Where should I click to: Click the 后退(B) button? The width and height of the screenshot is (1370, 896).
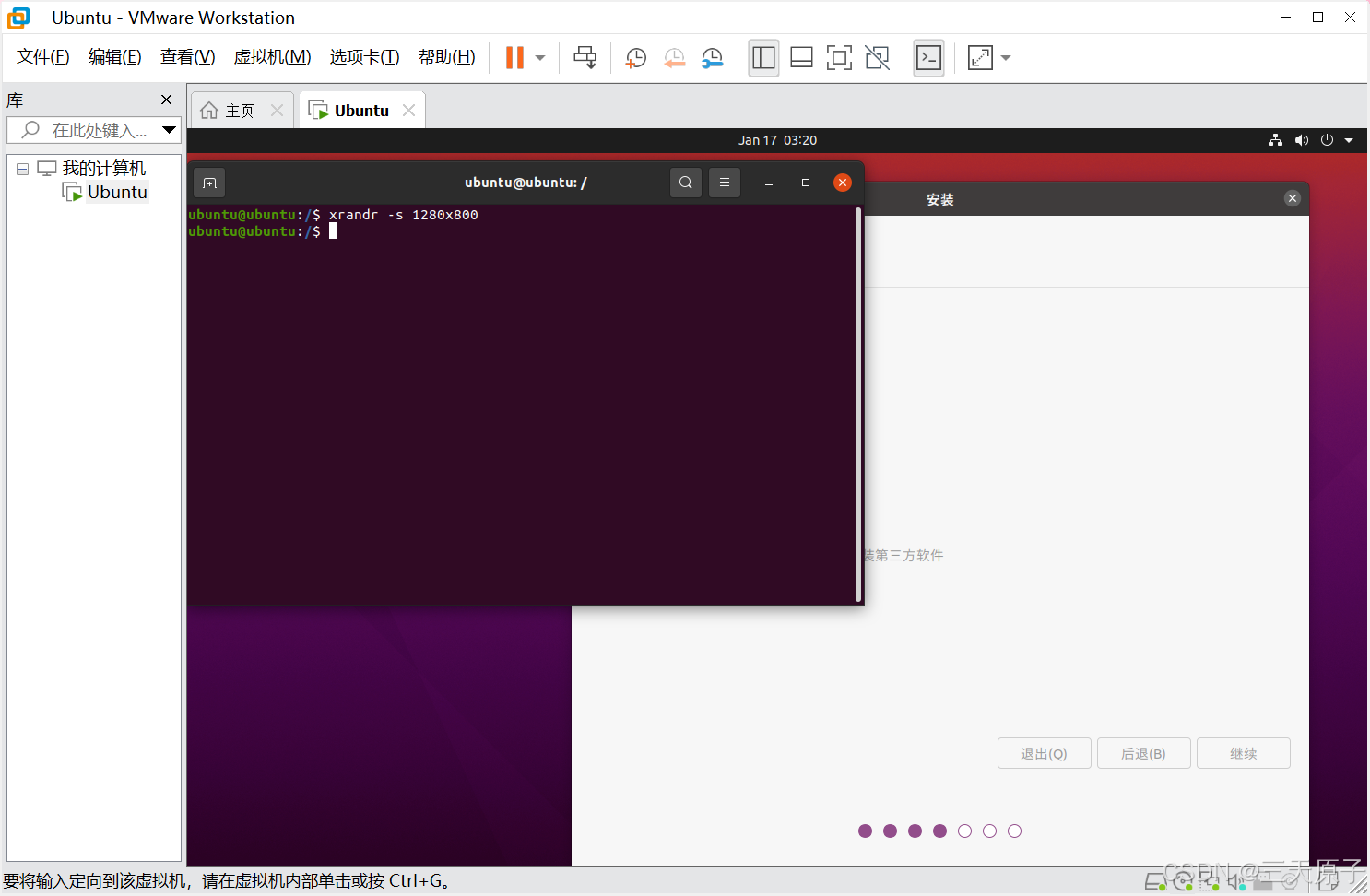coord(1143,753)
